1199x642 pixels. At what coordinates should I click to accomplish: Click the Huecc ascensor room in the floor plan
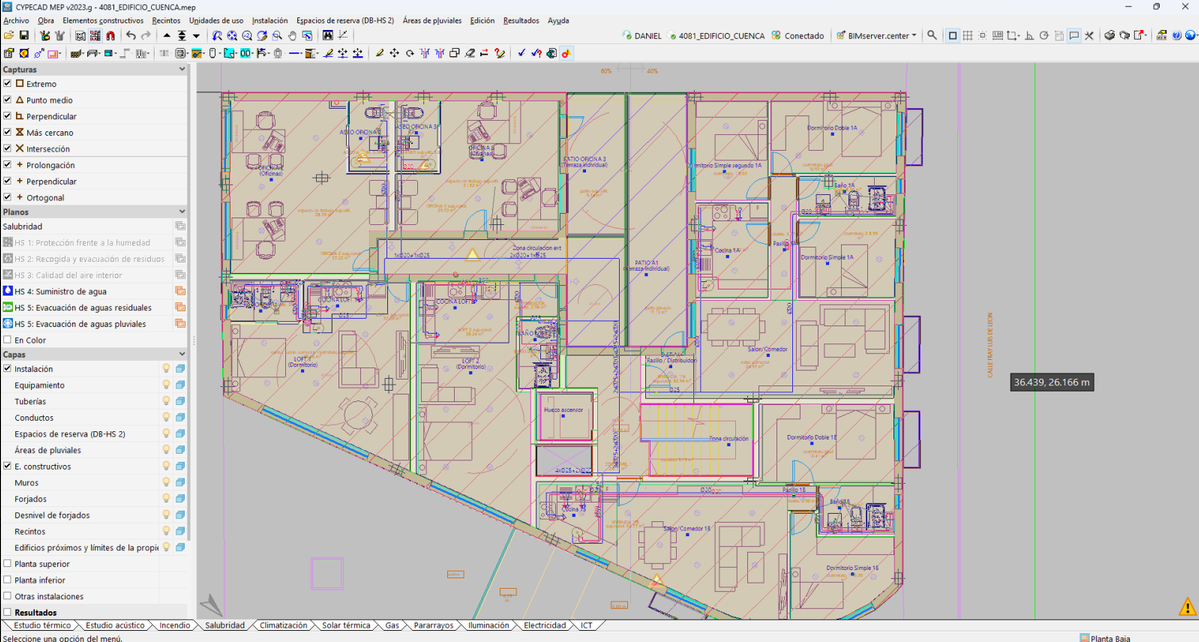564,416
